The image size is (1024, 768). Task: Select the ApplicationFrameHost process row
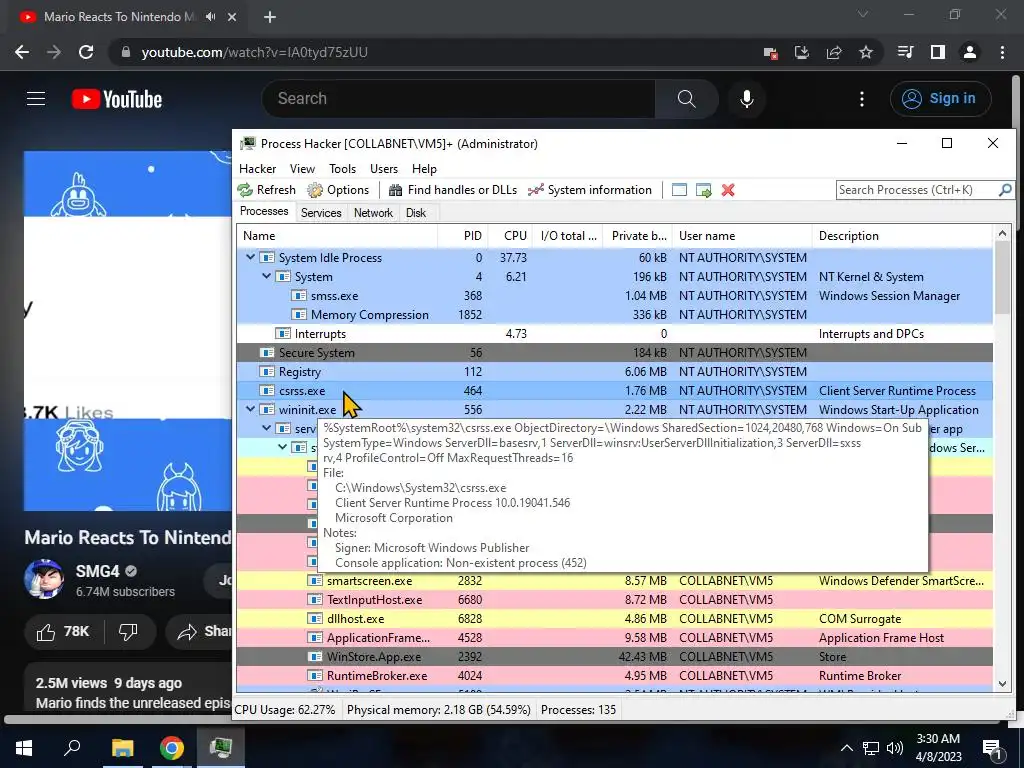click(615, 637)
